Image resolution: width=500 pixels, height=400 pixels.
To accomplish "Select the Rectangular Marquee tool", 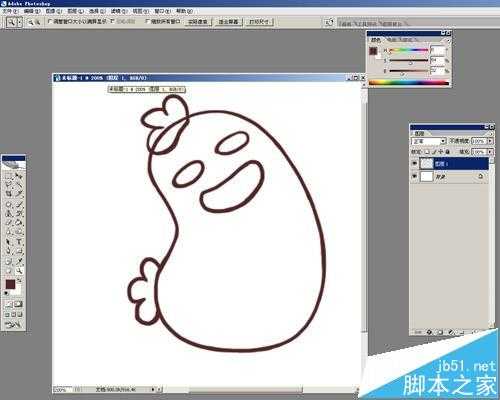I will tap(9, 176).
